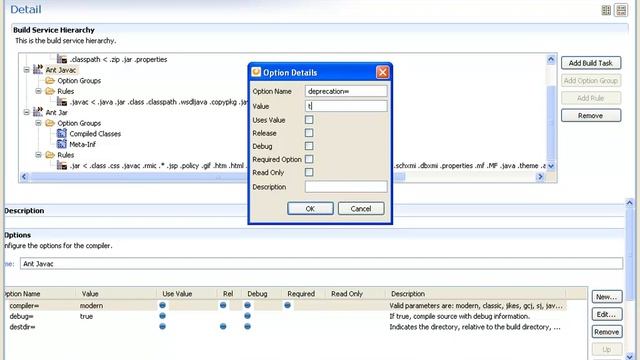The image size is (640, 360).
Task: Confirm the dialog with OK
Action: [310, 209]
